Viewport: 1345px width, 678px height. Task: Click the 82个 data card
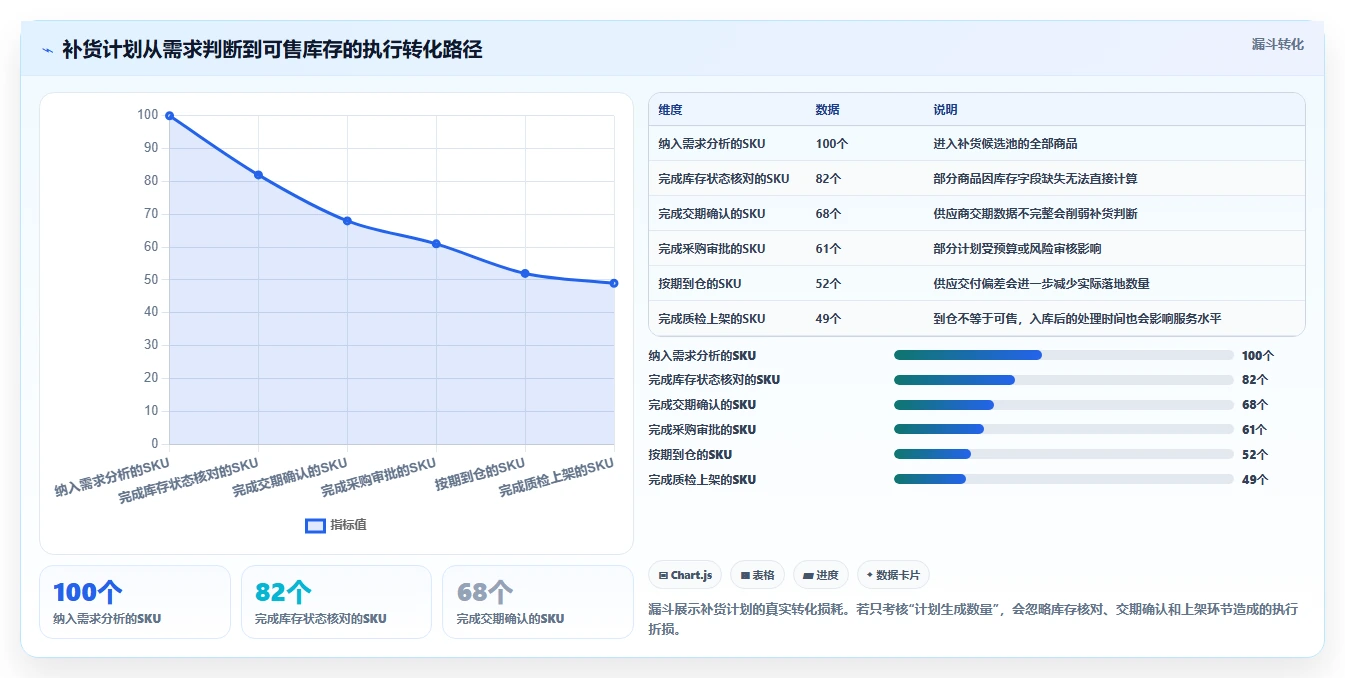(336, 602)
